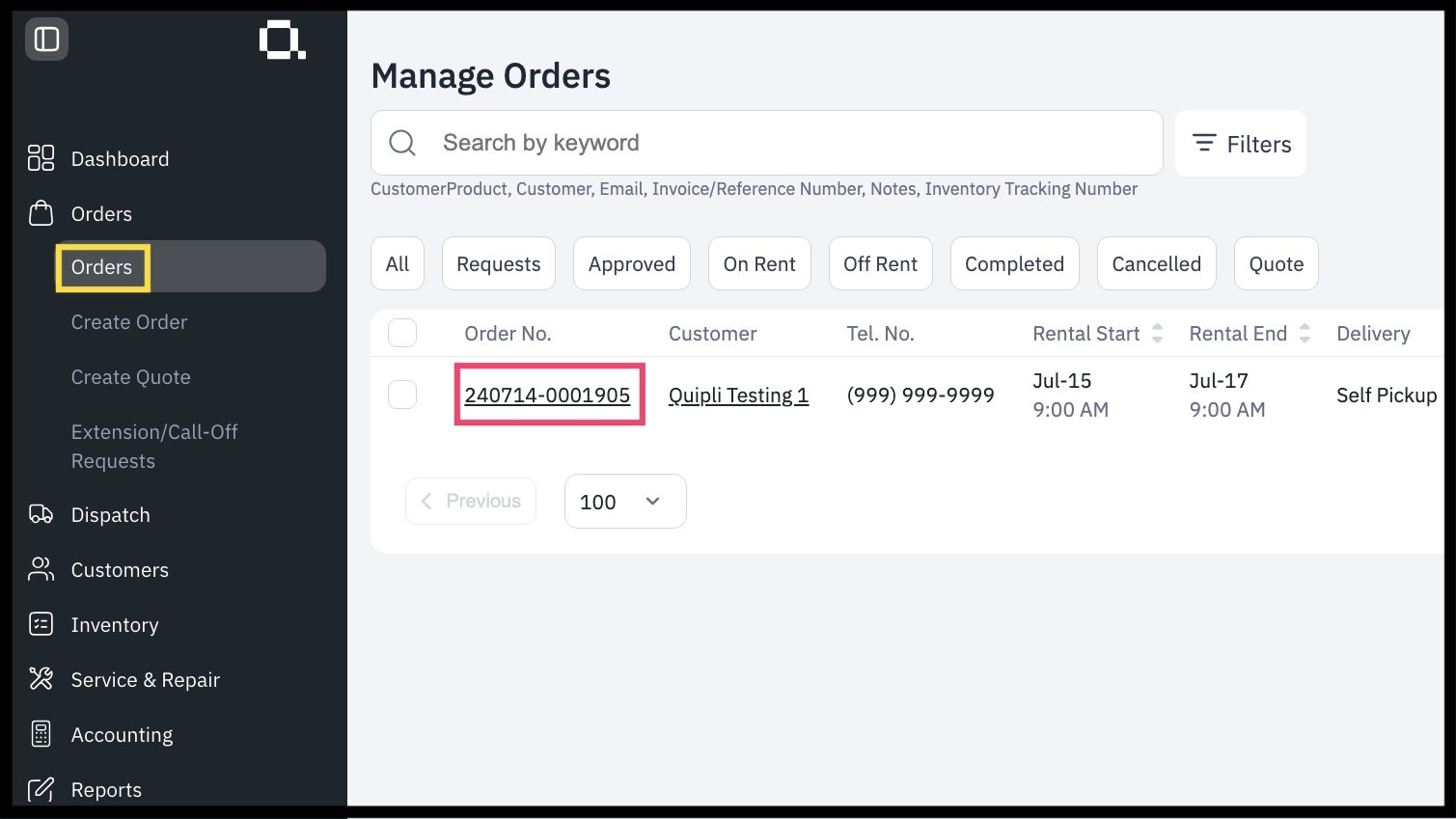Sort by Rental End arrows

click(x=1305, y=334)
